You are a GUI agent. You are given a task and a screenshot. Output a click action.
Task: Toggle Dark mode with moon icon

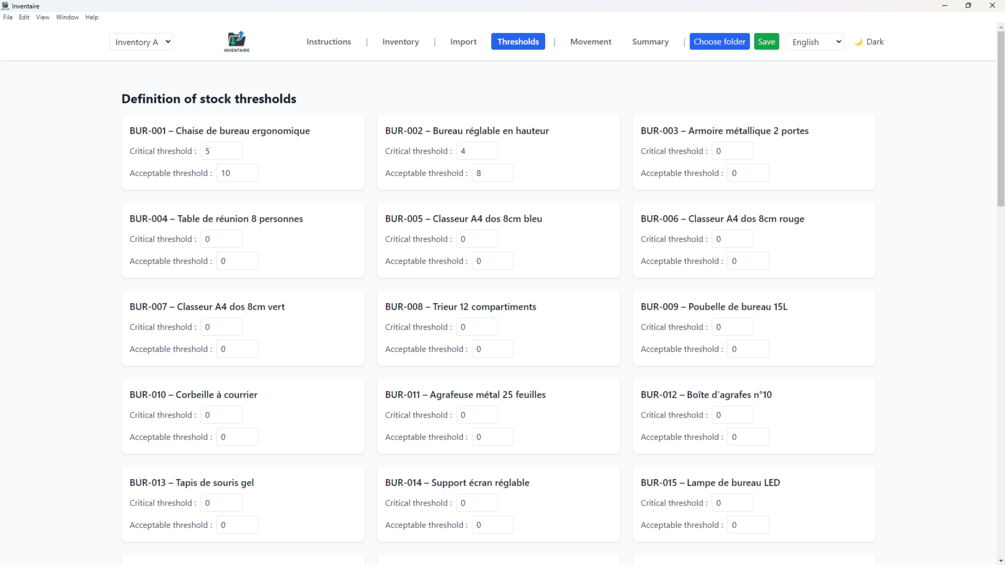[x=869, y=42]
